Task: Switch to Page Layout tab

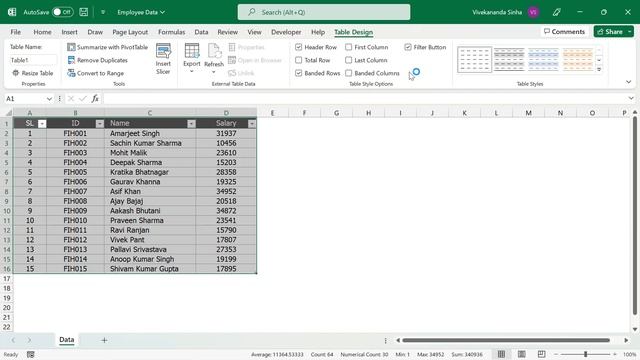Action: click(130, 32)
